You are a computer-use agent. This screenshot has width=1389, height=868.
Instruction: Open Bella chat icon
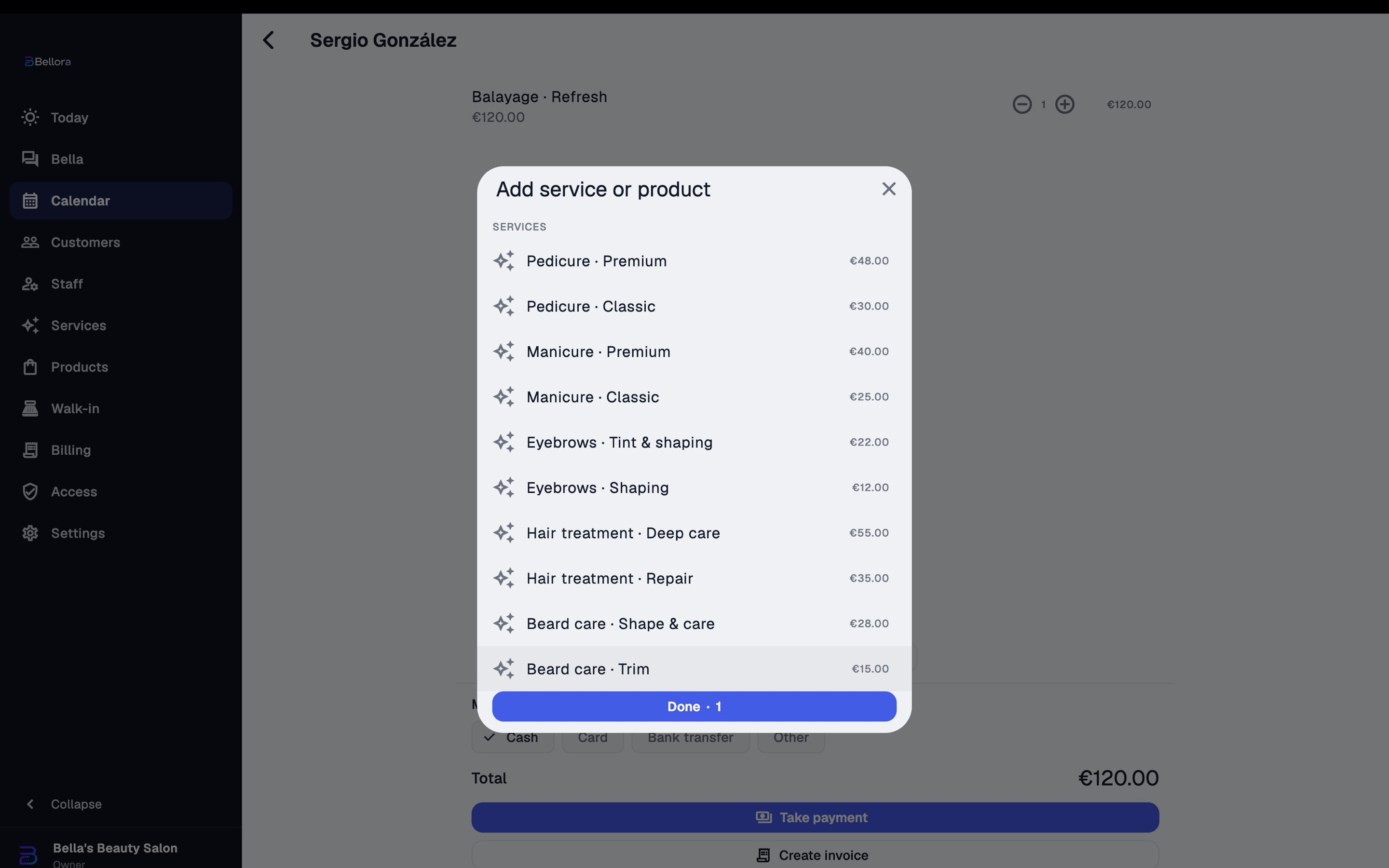pyautogui.click(x=30, y=159)
